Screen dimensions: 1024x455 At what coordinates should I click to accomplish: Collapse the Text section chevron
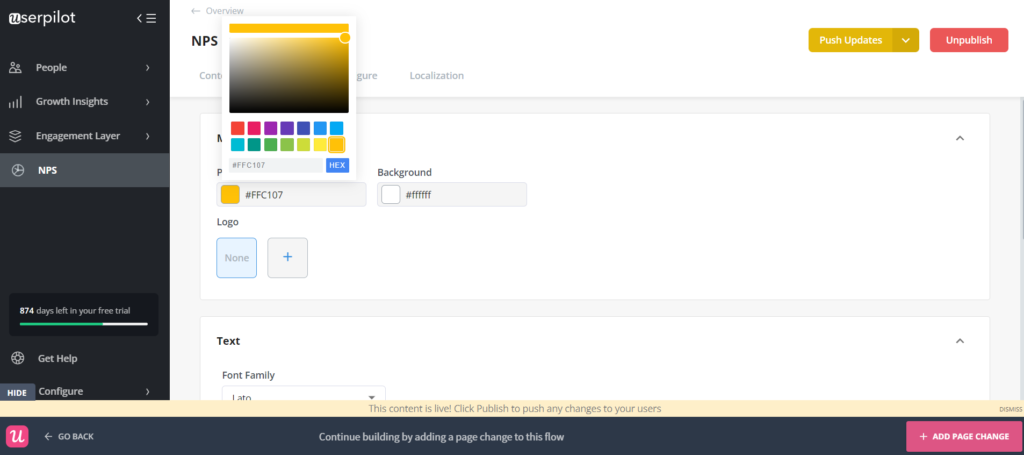[x=960, y=341]
